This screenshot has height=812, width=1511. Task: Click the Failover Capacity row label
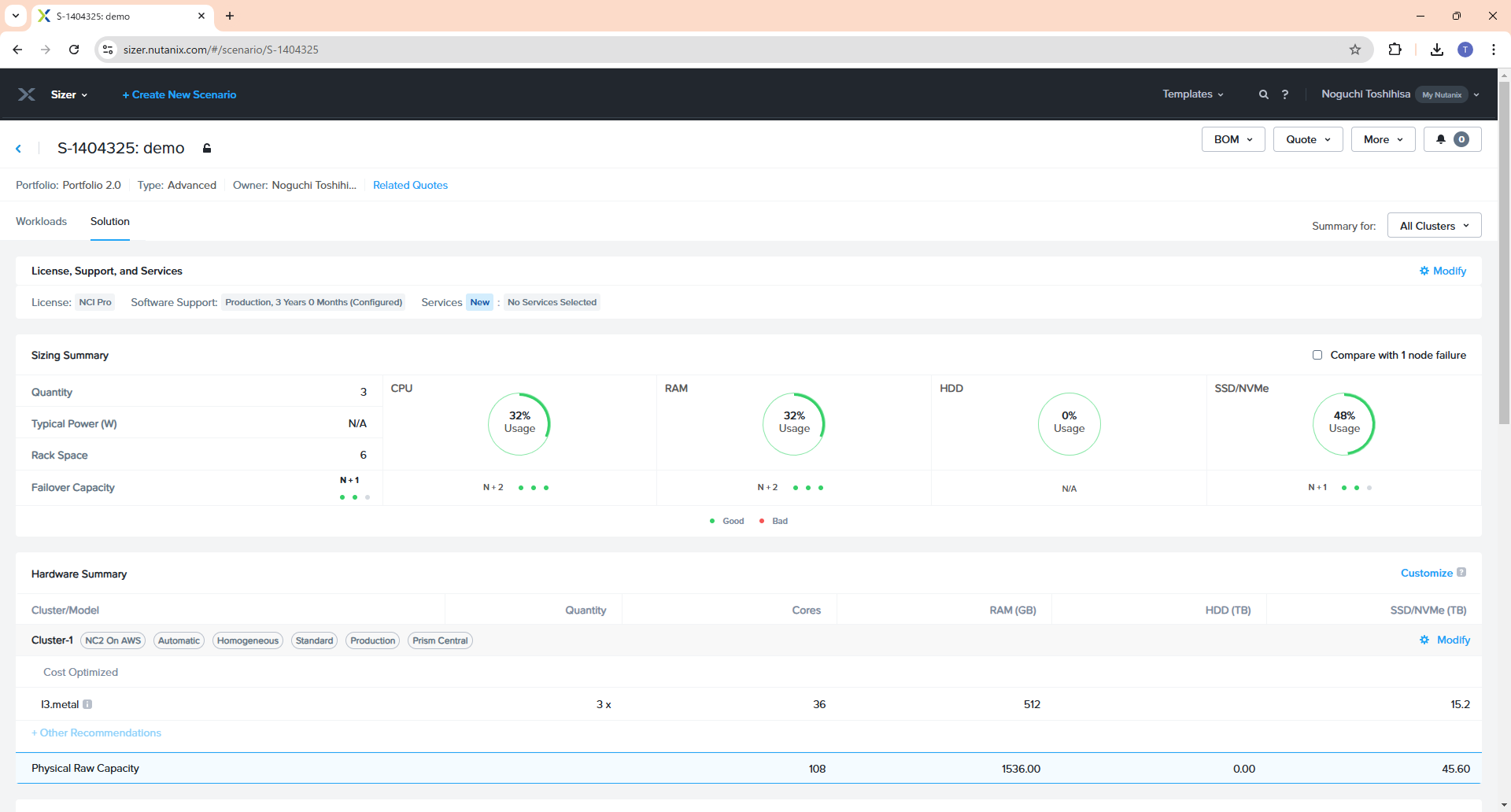point(73,487)
